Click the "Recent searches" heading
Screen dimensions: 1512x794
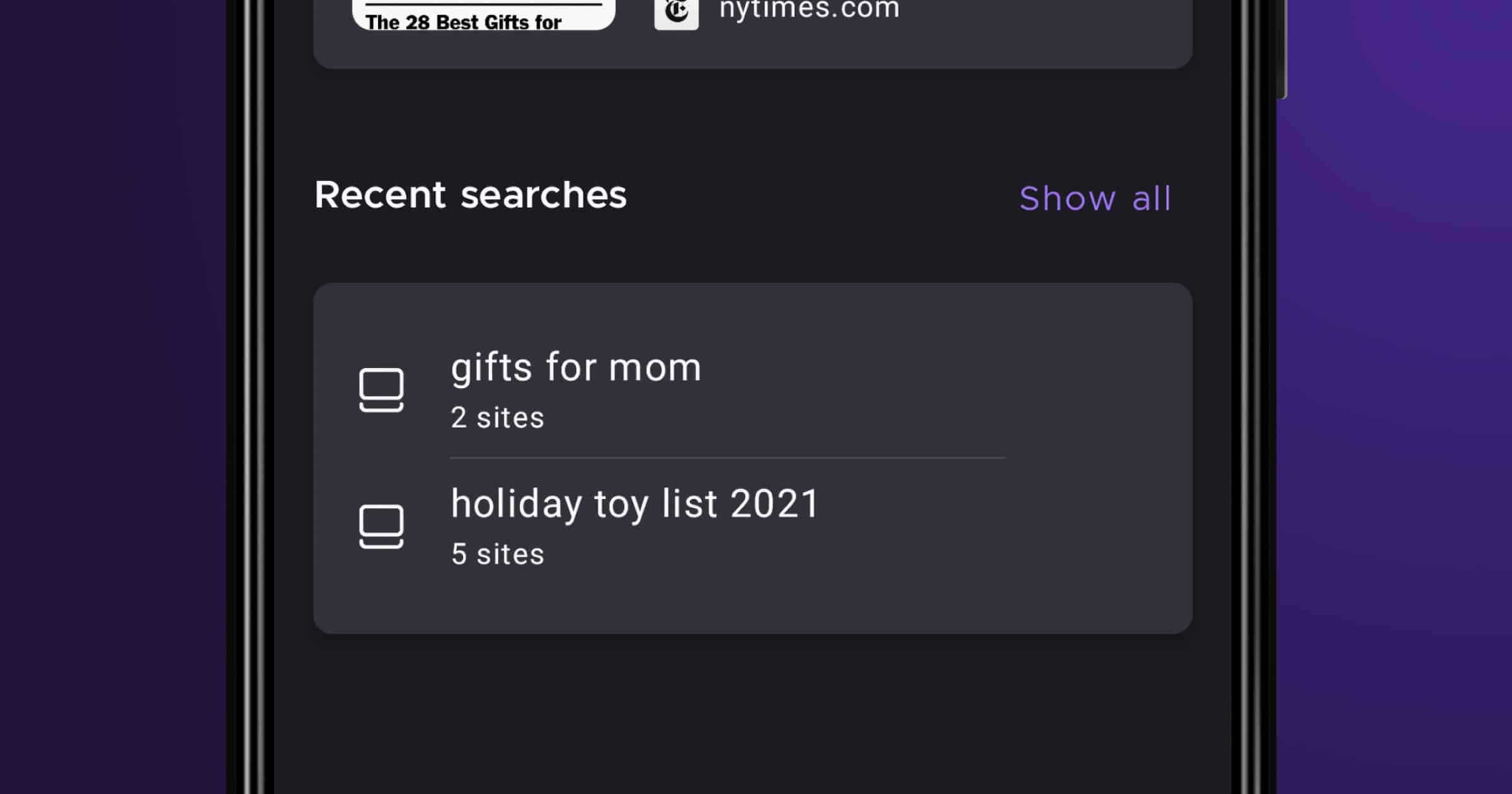(471, 195)
